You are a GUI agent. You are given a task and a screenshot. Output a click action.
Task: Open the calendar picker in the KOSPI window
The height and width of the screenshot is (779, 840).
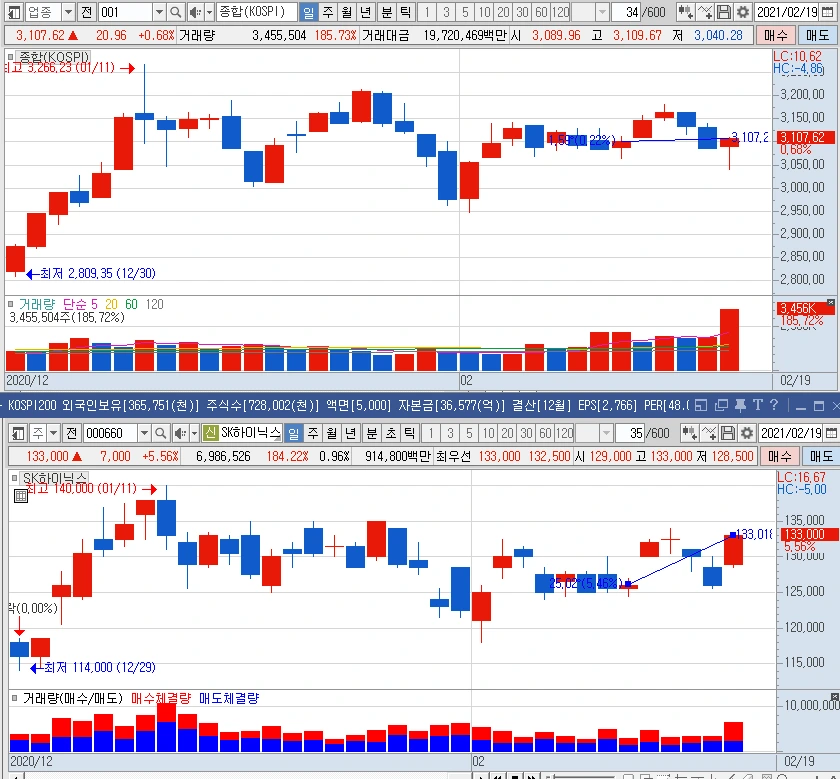[x=827, y=12]
